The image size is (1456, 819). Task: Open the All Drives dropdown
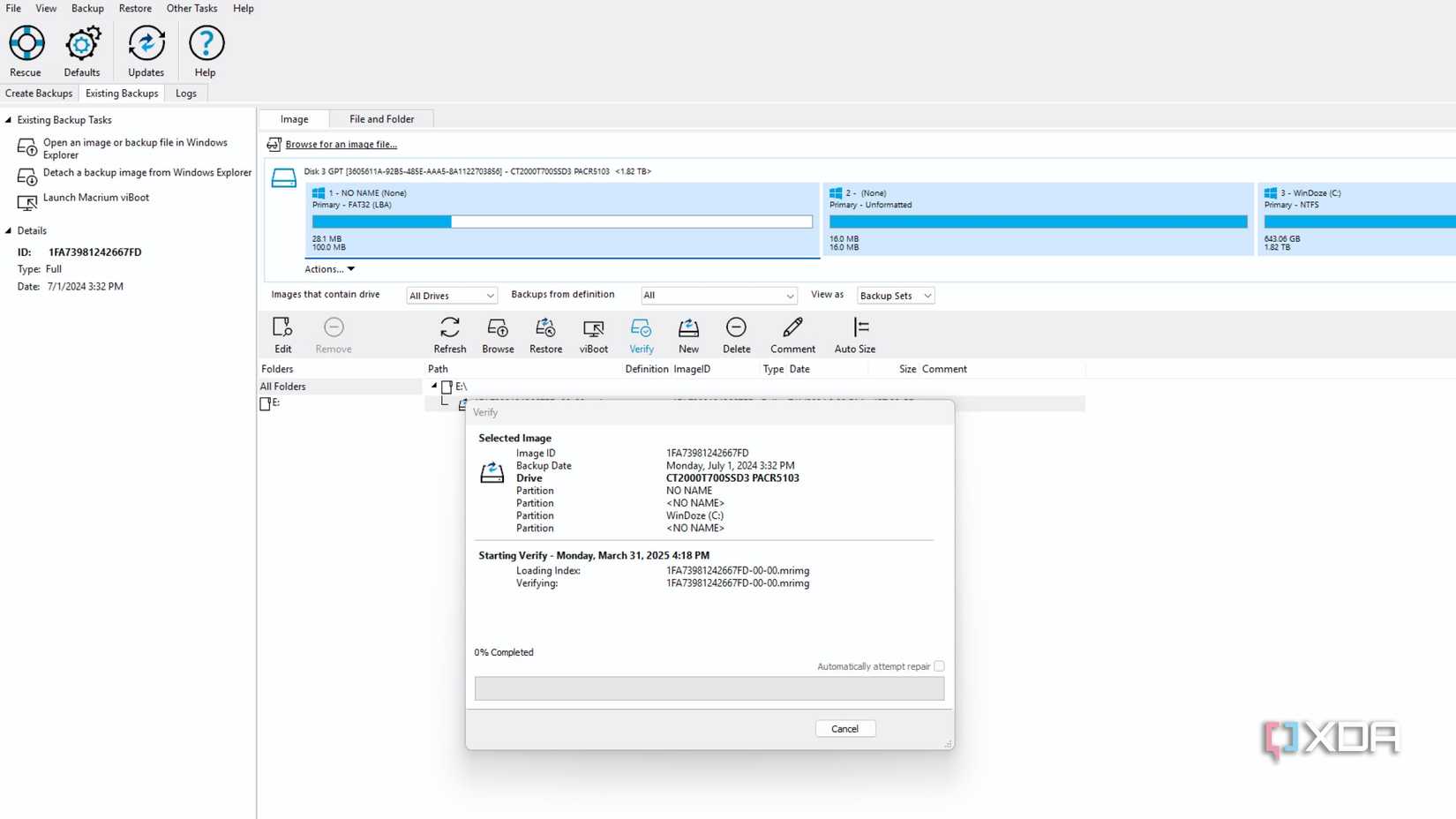click(x=451, y=295)
